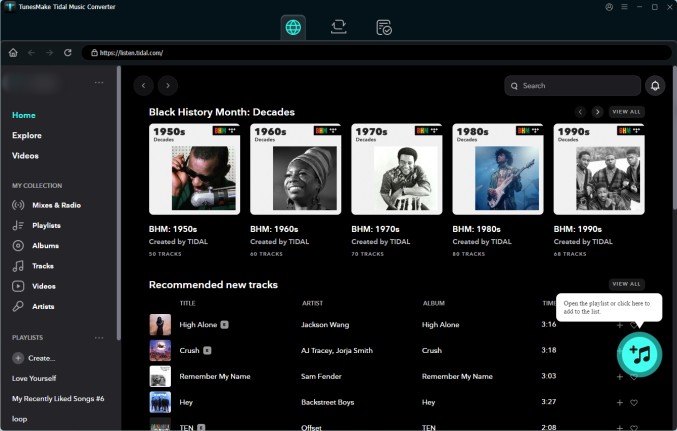Image resolution: width=677 pixels, height=431 pixels.
Task: Add Hey track with plus icon
Action: click(620, 402)
